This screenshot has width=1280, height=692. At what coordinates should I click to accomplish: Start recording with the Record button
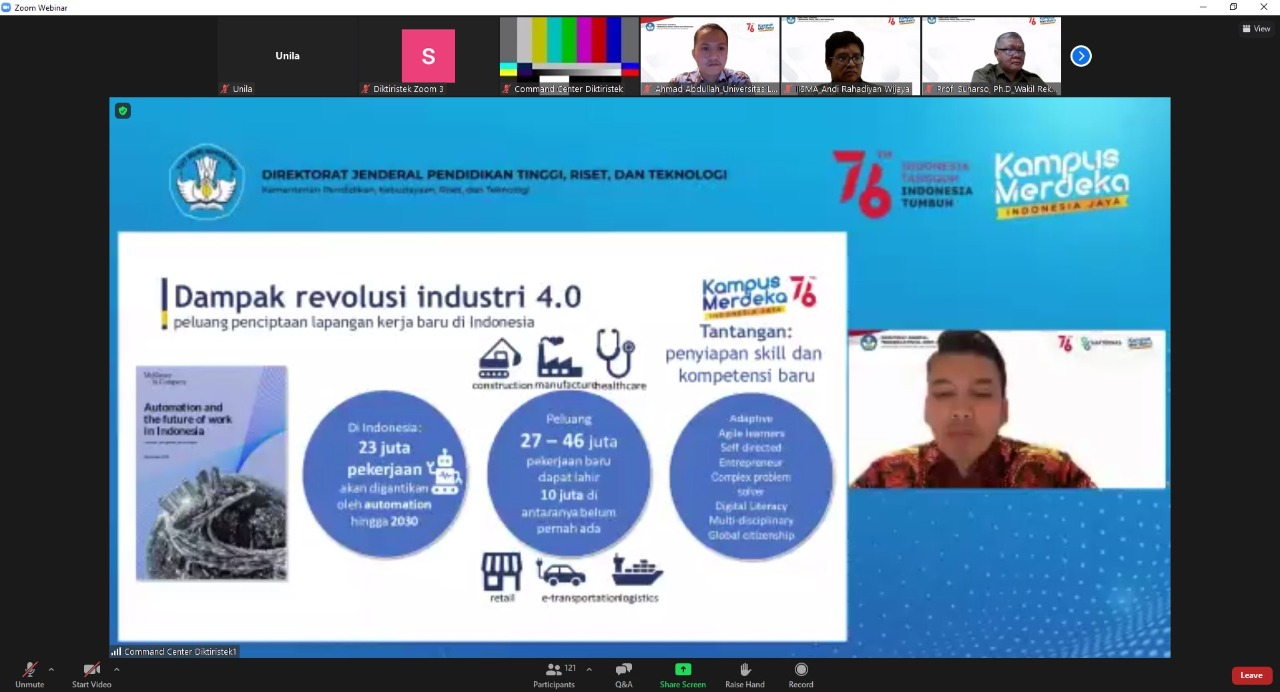(x=801, y=670)
